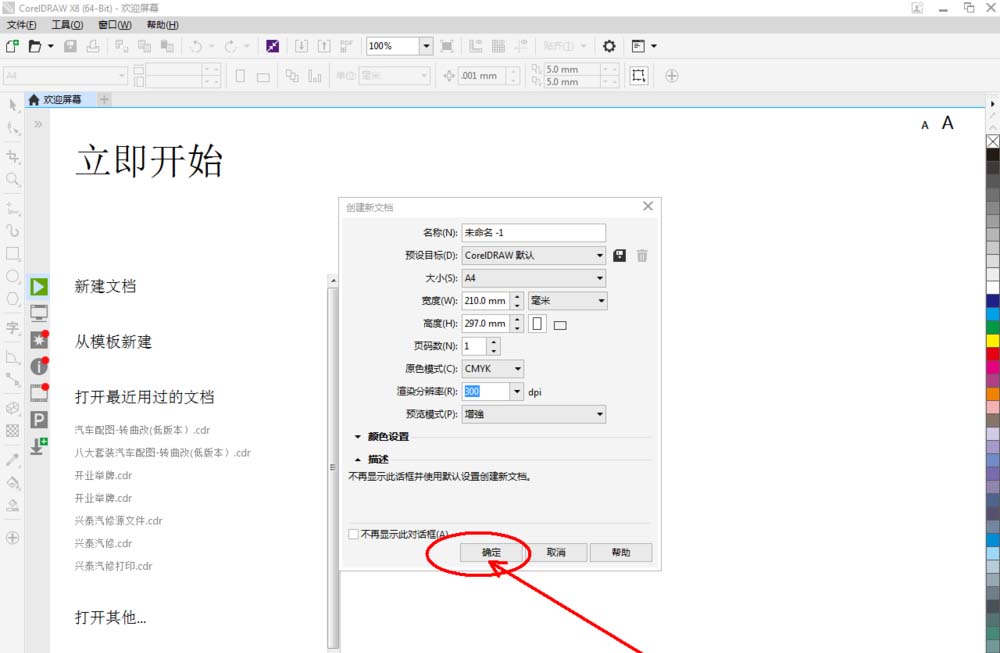Expand the toolbox with the double chevron
Image resolution: width=1000 pixels, height=653 pixels.
pos(38,124)
